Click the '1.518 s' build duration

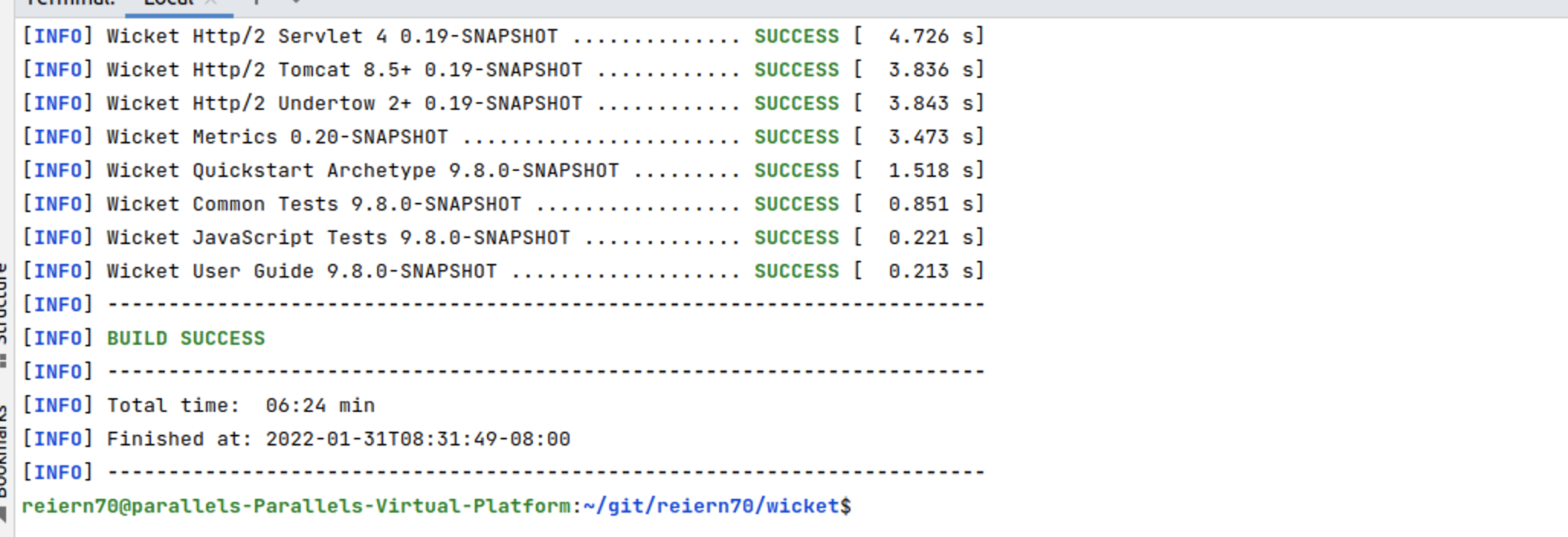click(931, 170)
